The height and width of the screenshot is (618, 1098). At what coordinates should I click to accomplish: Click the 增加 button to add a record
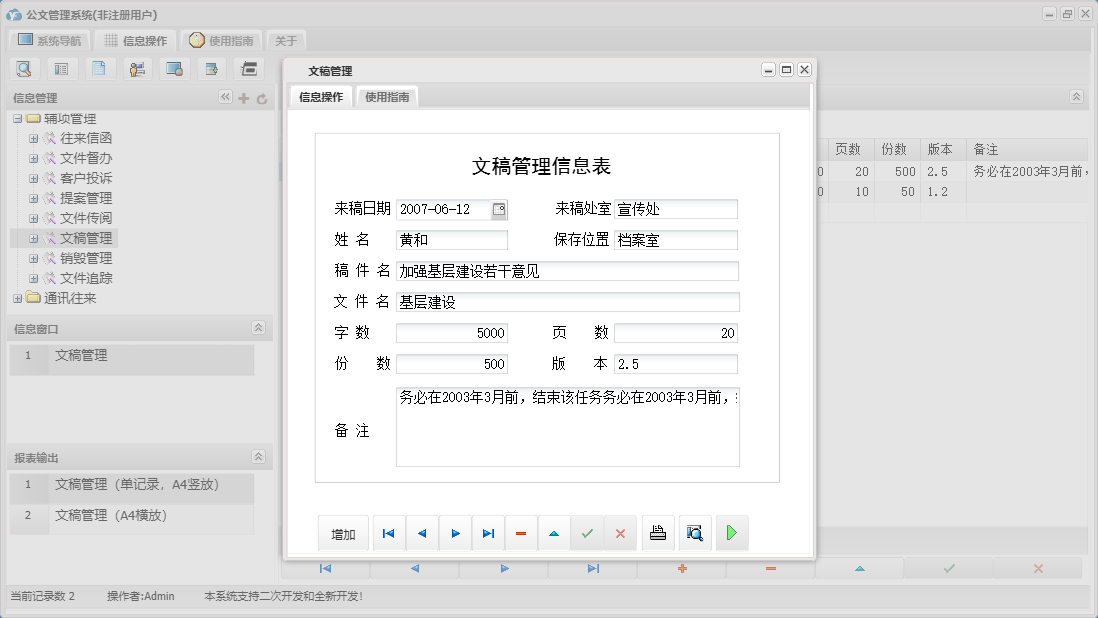coord(343,533)
